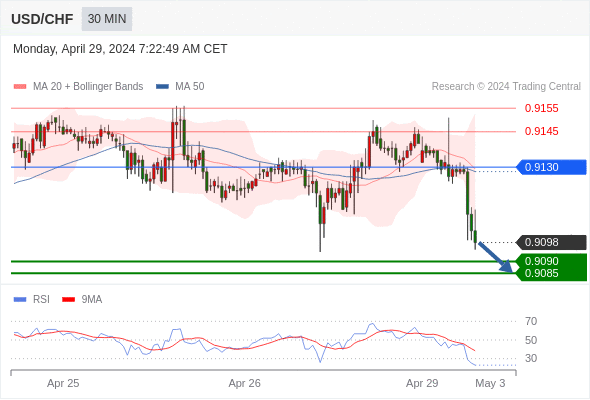Click the 0.9155 resistance level label
Viewport: 590px width, 400px height.
point(541,108)
